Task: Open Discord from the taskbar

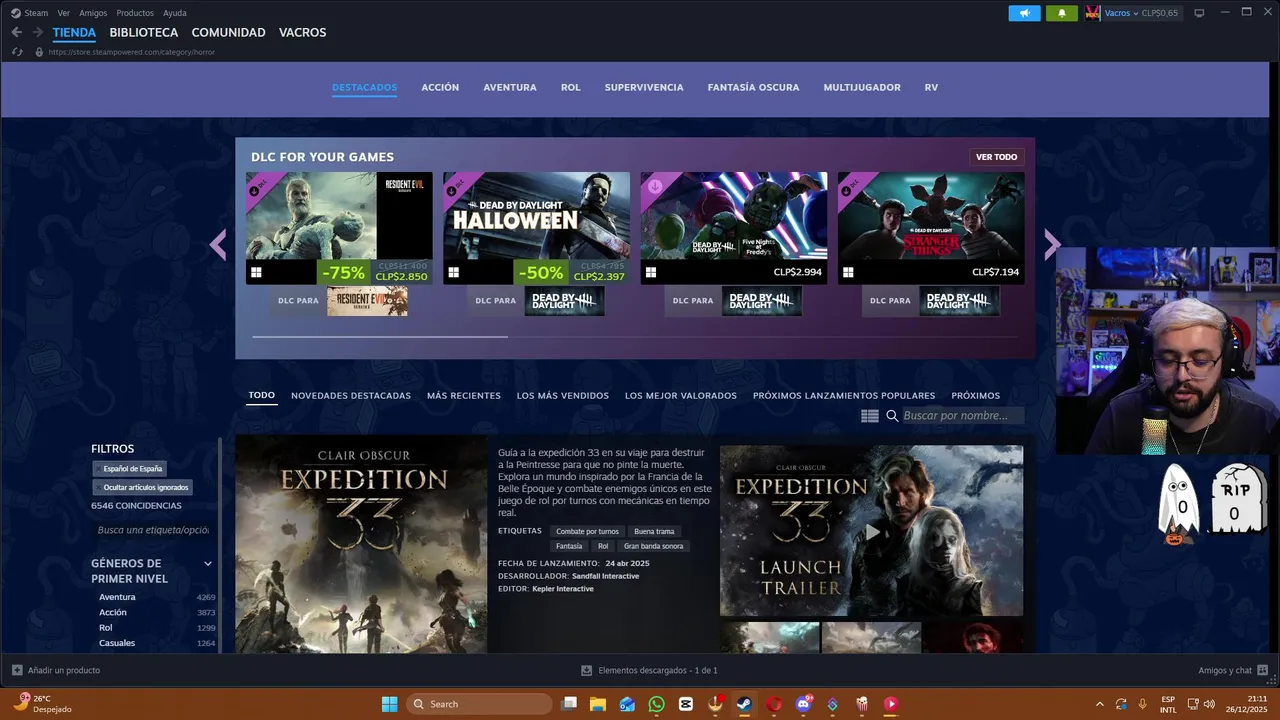Action: (x=803, y=704)
